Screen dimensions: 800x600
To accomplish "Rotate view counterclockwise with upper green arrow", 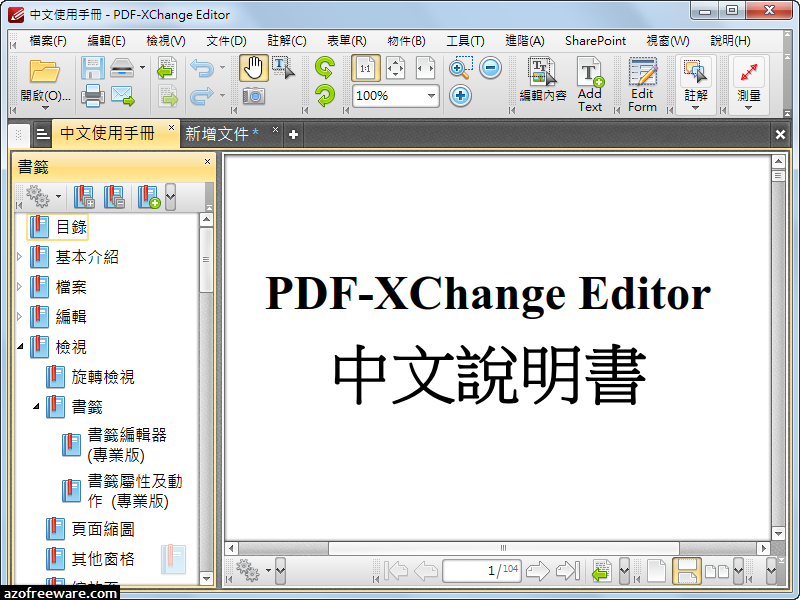I will click(x=324, y=67).
